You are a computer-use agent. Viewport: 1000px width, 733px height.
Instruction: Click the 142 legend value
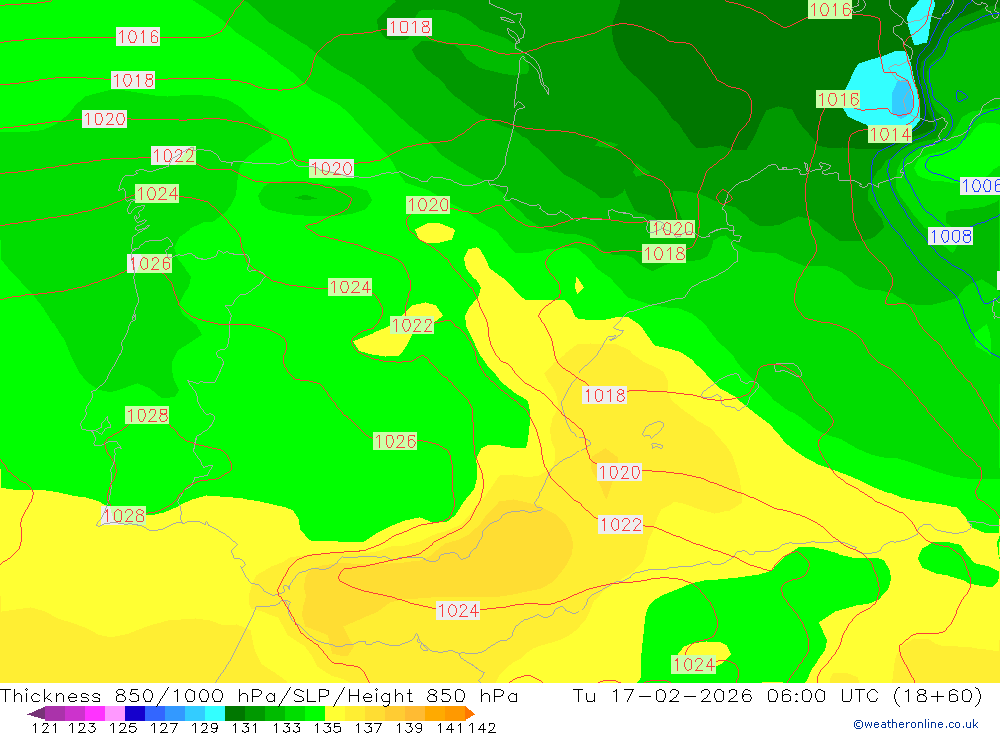(x=482, y=727)
